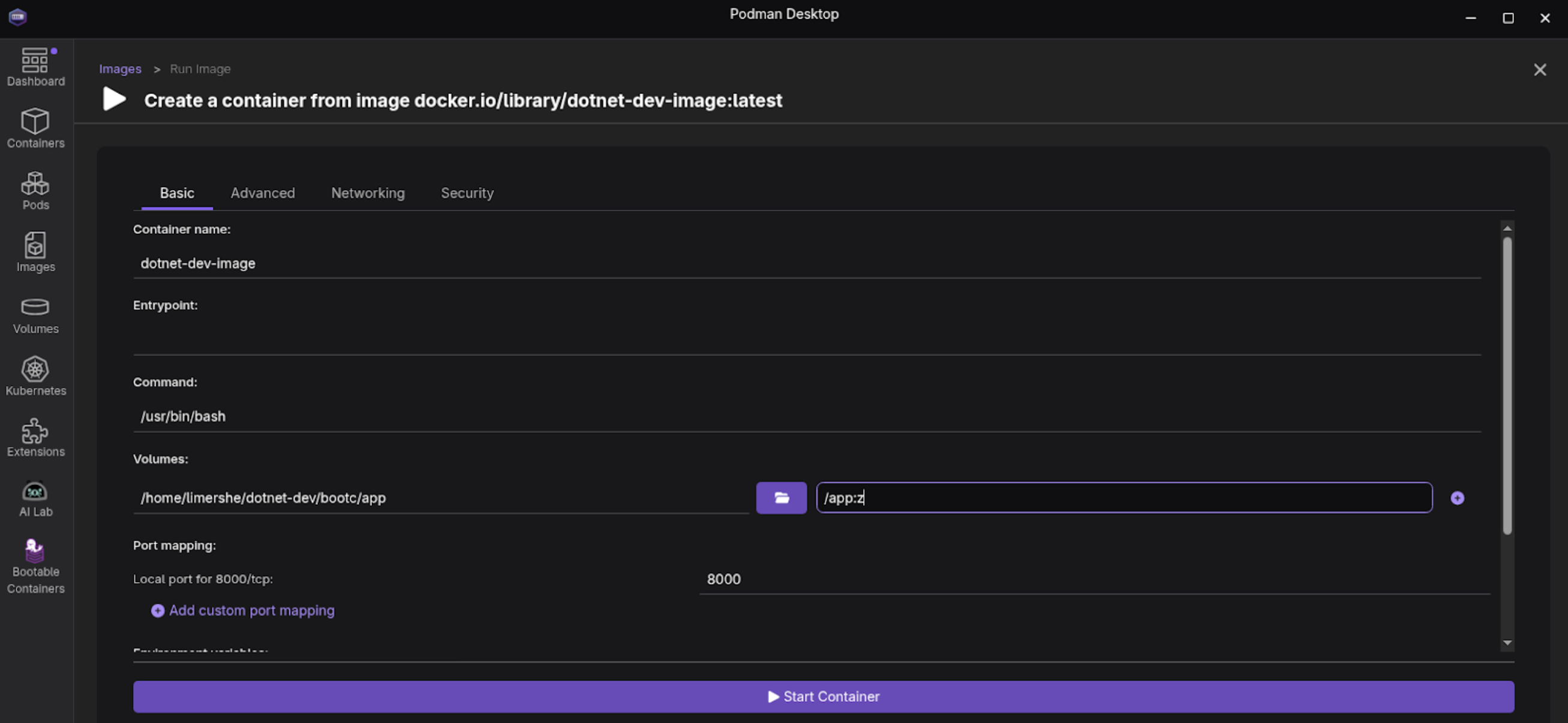
Task: Open the Bootable Containers extension
Action: click(35, 566)
